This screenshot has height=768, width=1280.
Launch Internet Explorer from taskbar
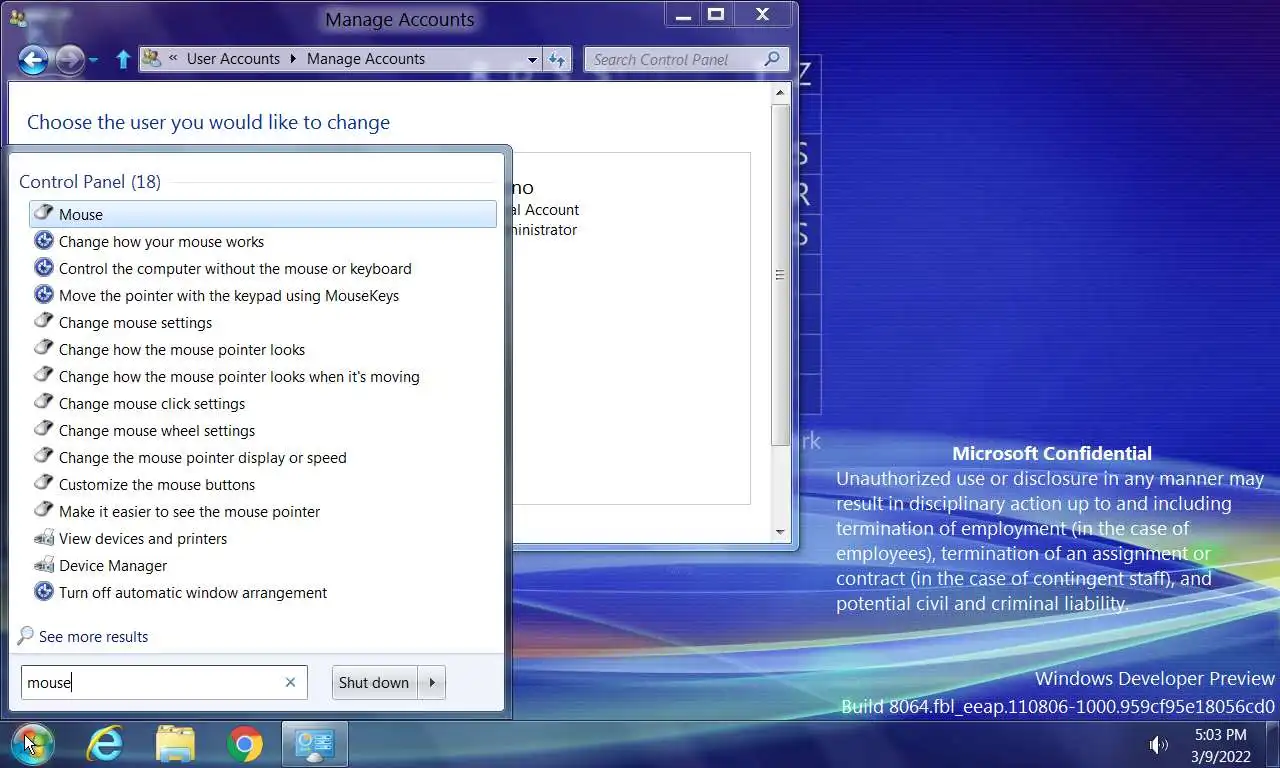[104, 743]
